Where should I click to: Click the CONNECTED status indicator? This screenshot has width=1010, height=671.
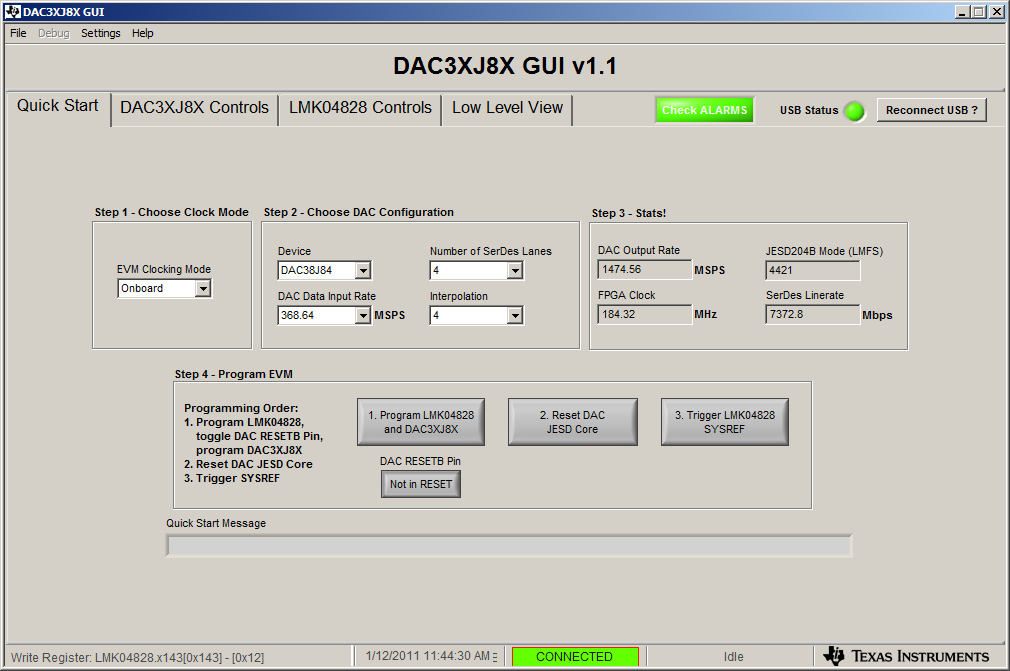tap(575, 657)
